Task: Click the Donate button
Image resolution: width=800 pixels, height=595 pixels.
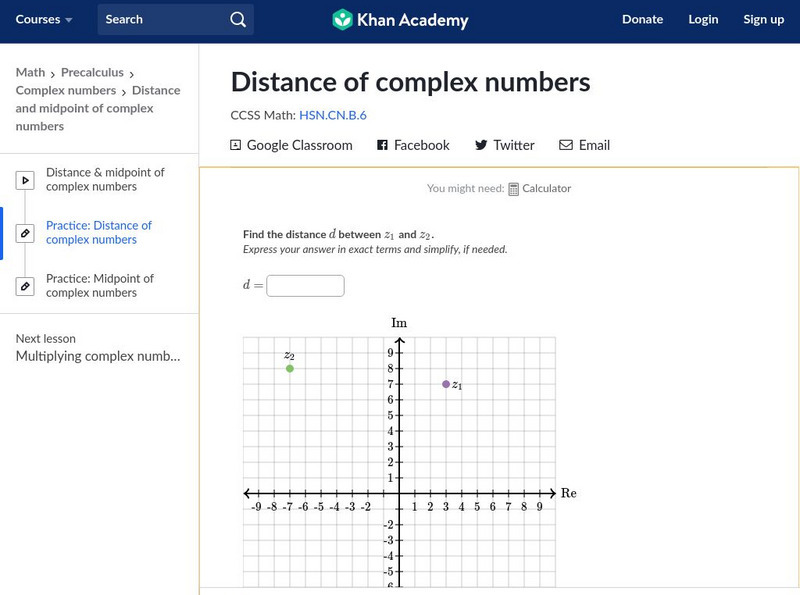Action: pyautogui.click(x=642, y=19)
